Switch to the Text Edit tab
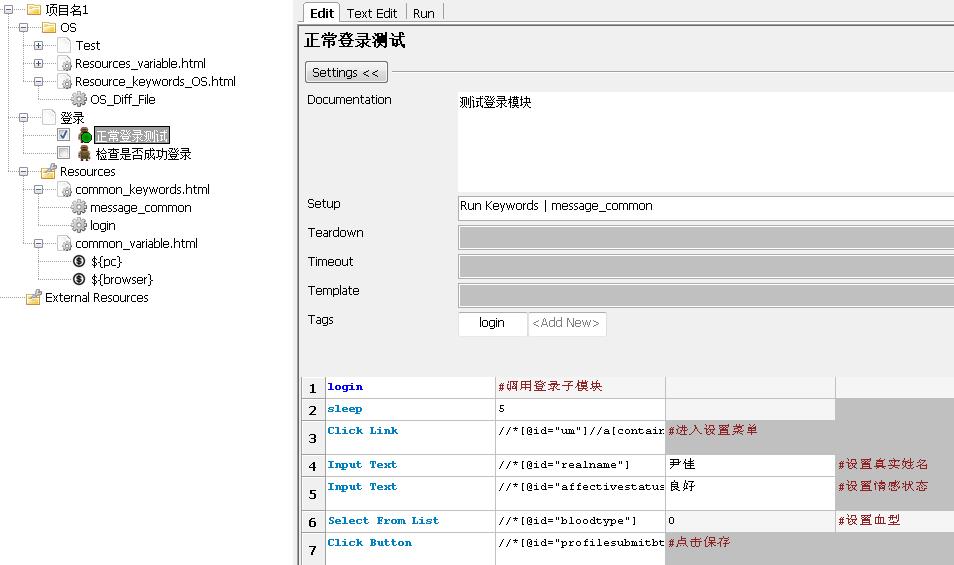 [x=372, y=13]
